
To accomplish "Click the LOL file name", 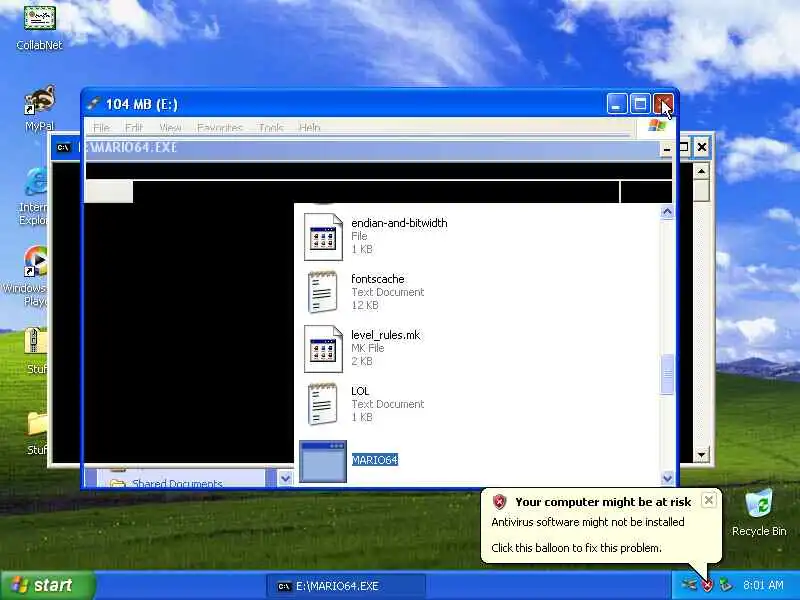I will pos(360,391).
